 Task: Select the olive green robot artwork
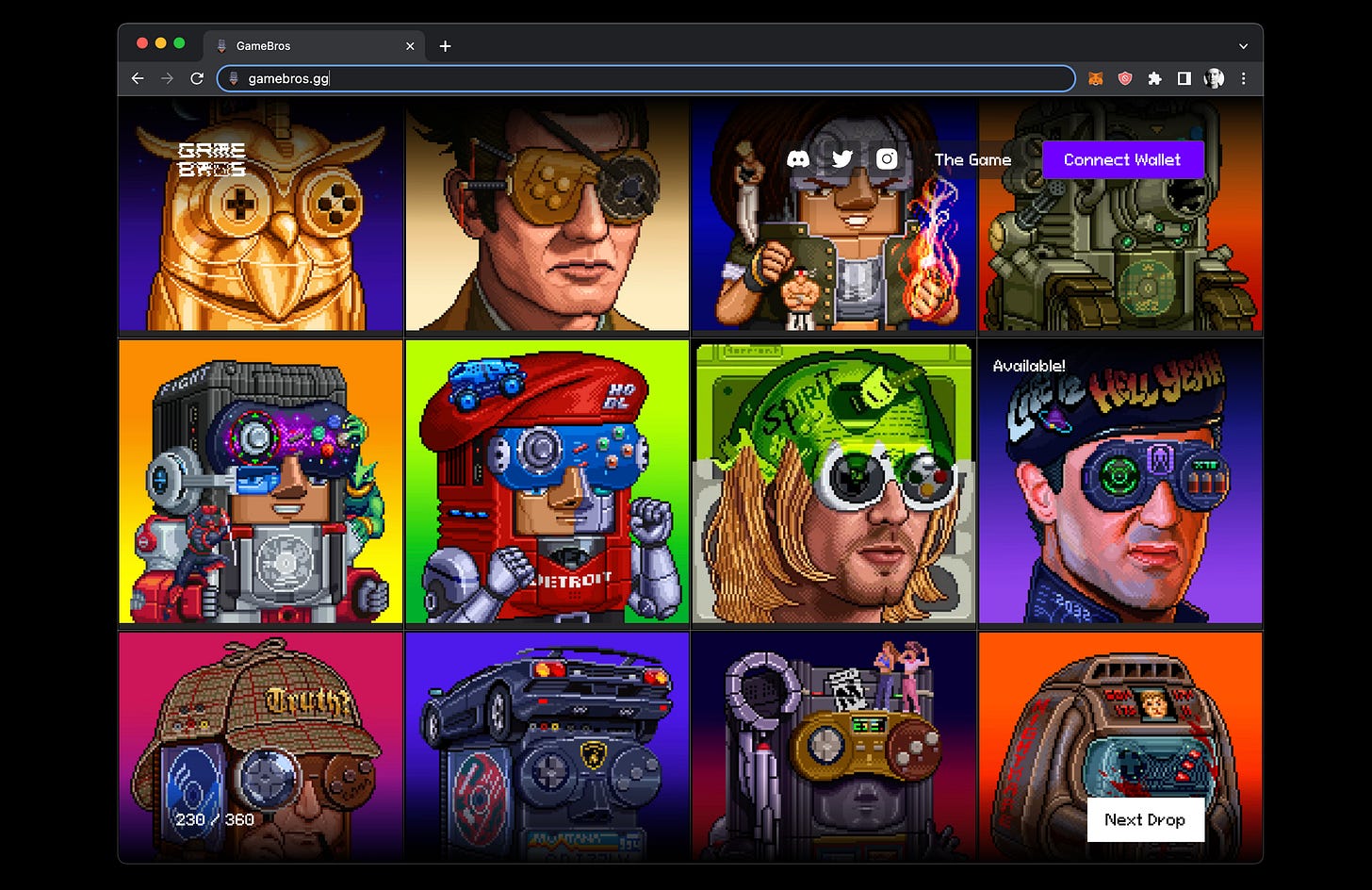1120,216
